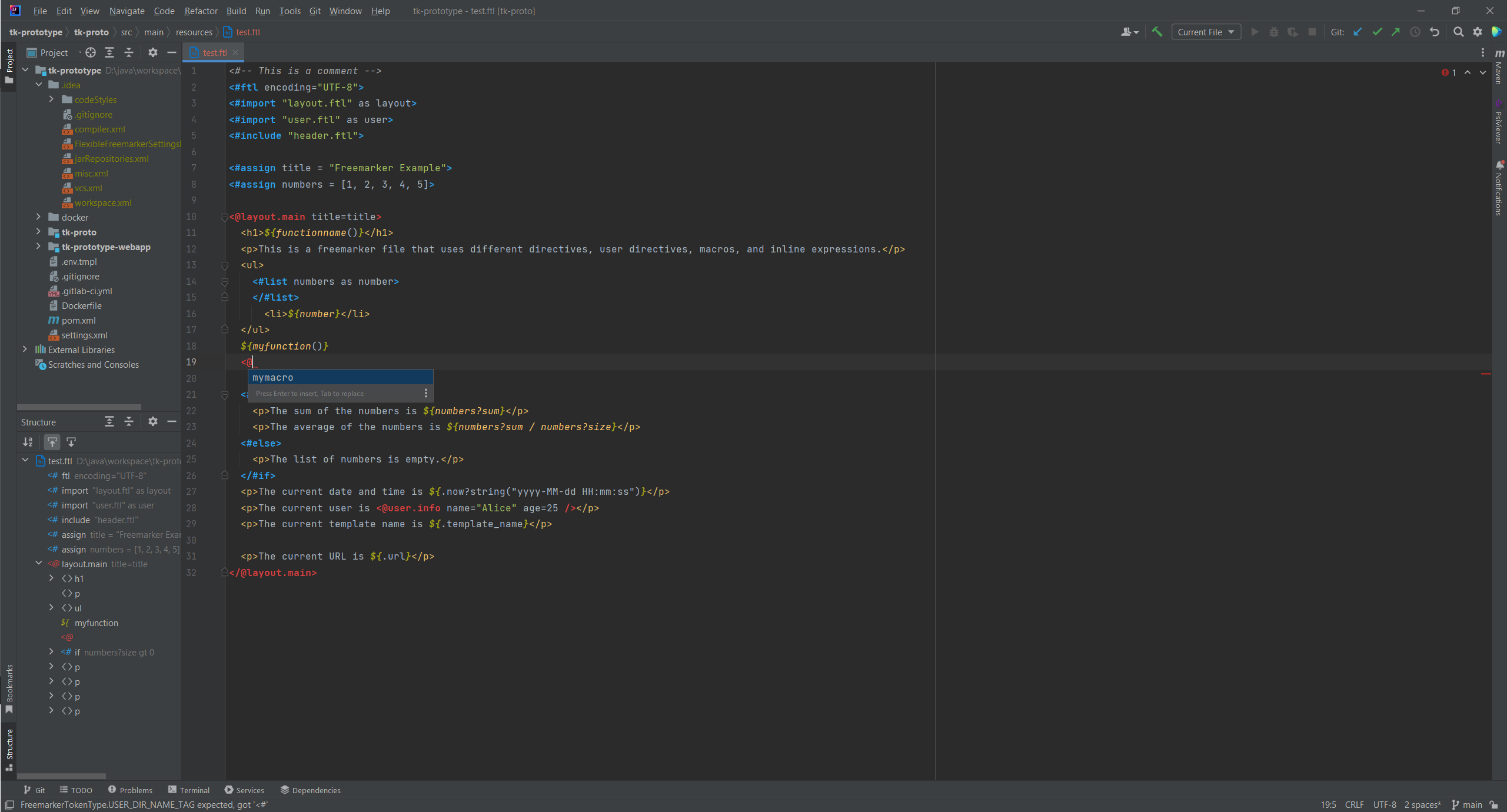Click CRLF line separator in status bar

(1354, 804)
